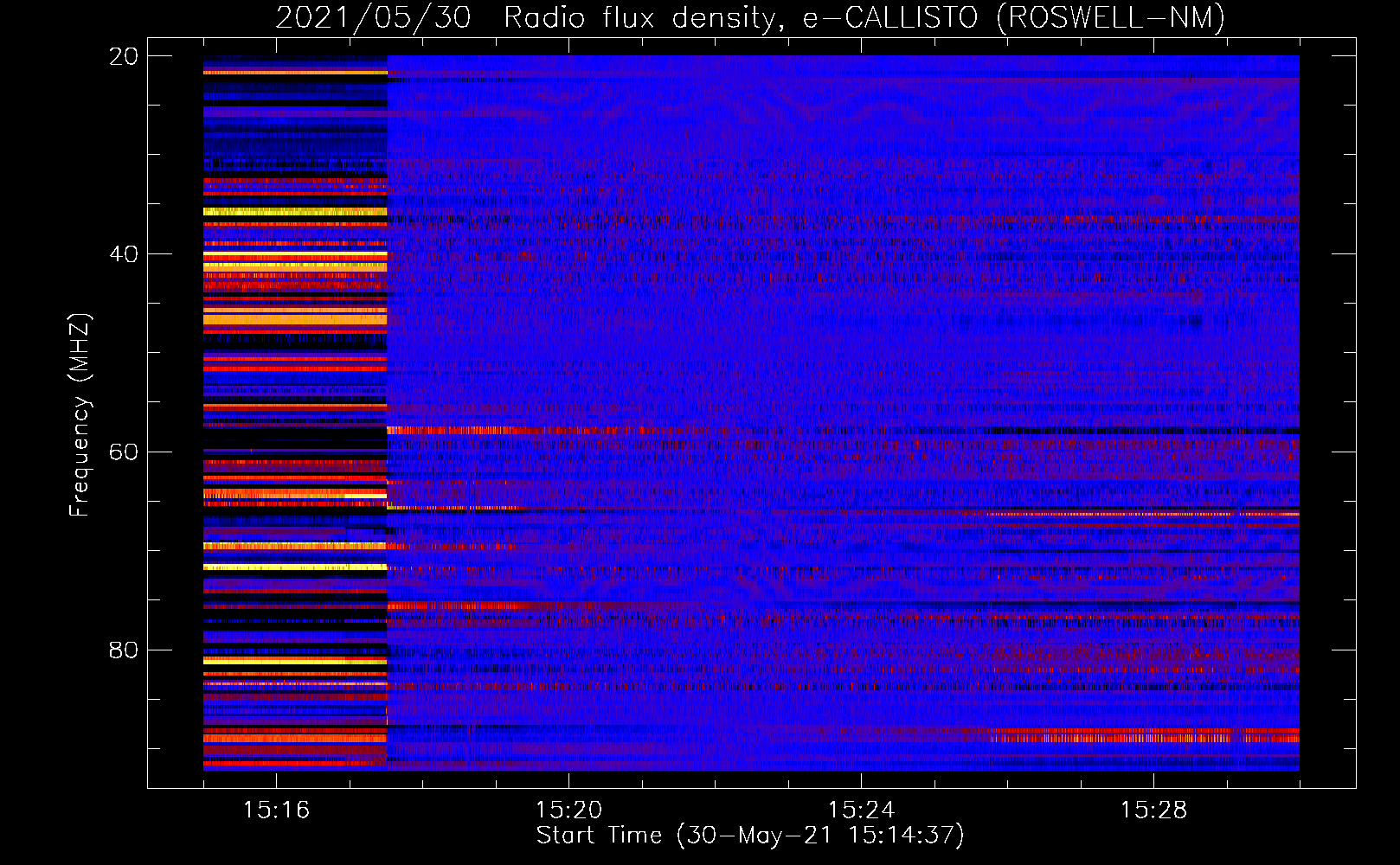Image resolution: width=1400 pixels, height=865 pixels.
Task: Click the '80' frequency tick label
Action: pyautogui.click(x=123, y=650)
